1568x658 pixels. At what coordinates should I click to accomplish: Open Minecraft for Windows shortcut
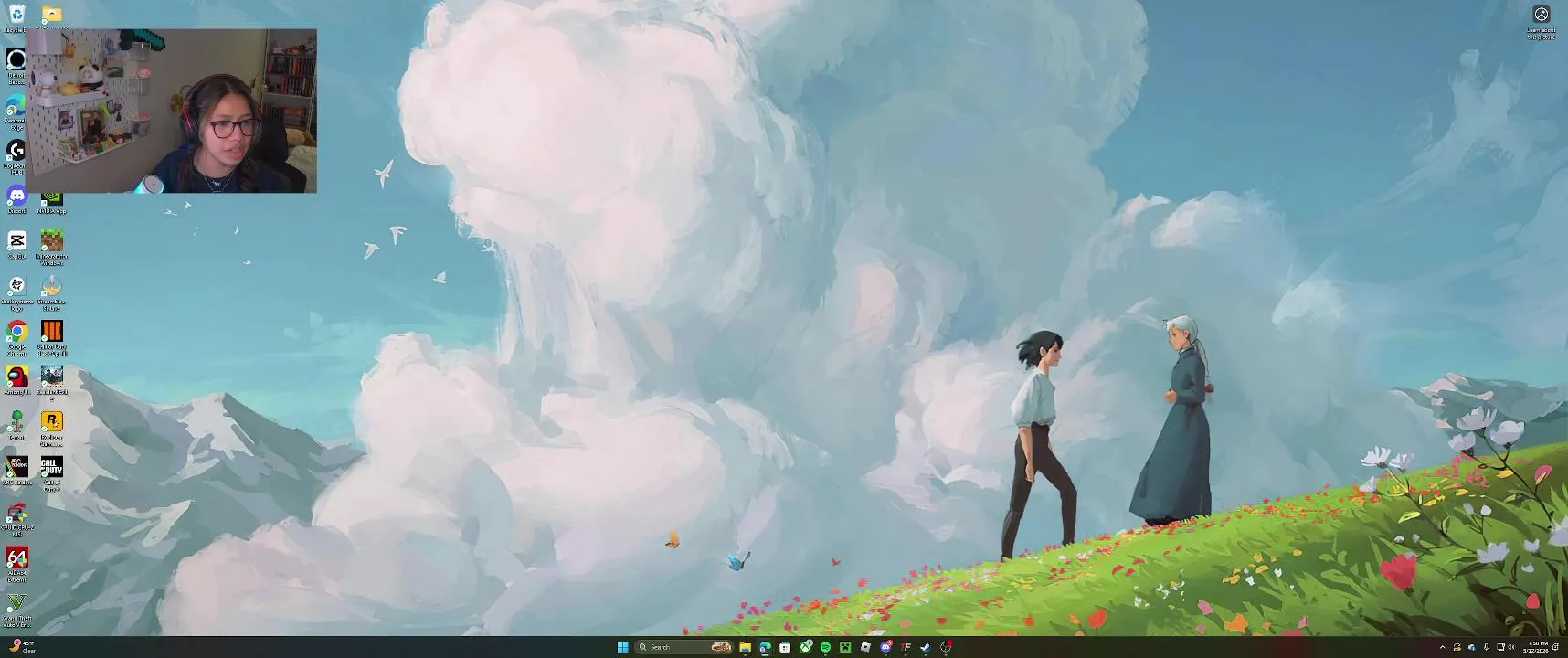(52, 245)
